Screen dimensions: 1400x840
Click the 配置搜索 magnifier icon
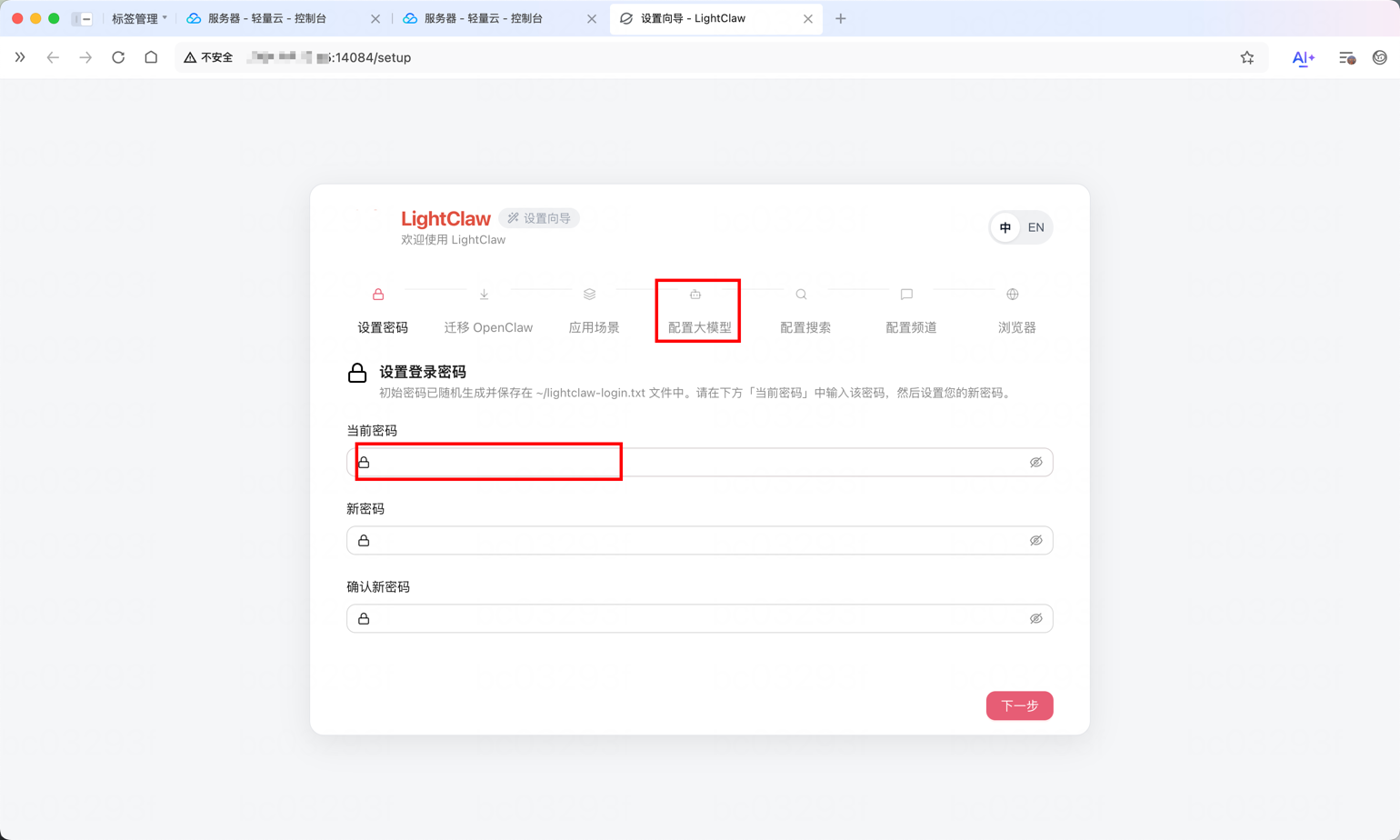coord(801,294)
